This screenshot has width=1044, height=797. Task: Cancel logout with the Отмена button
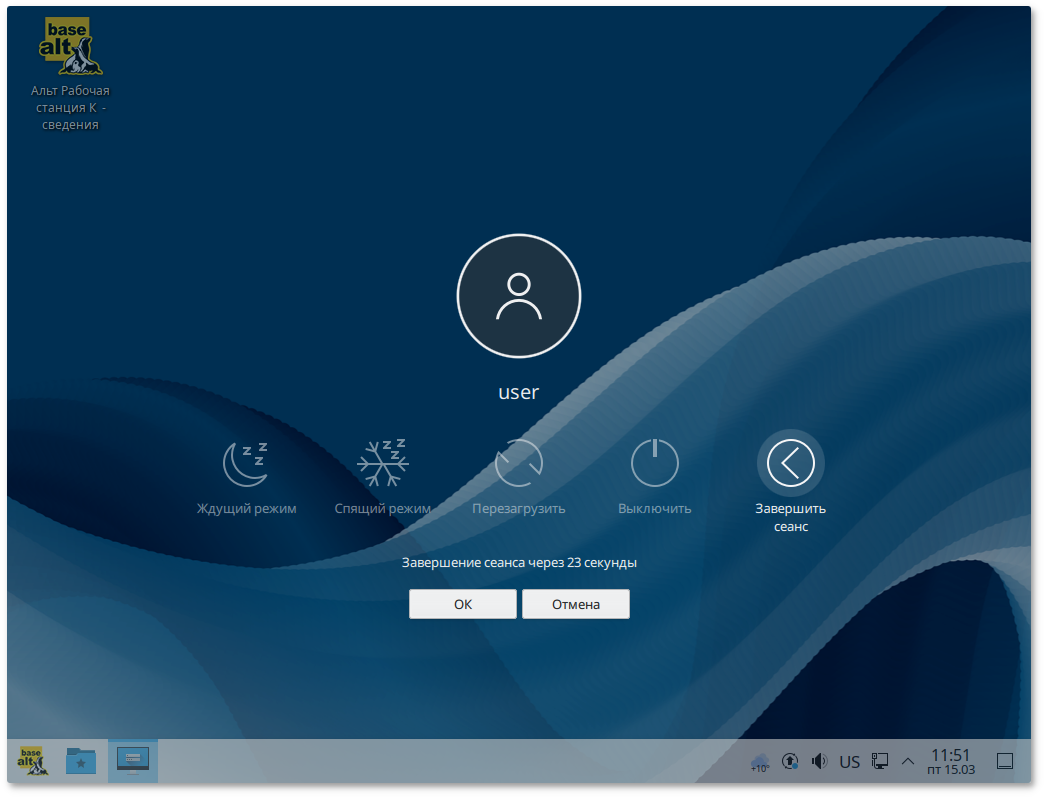(x=575, y=604)
